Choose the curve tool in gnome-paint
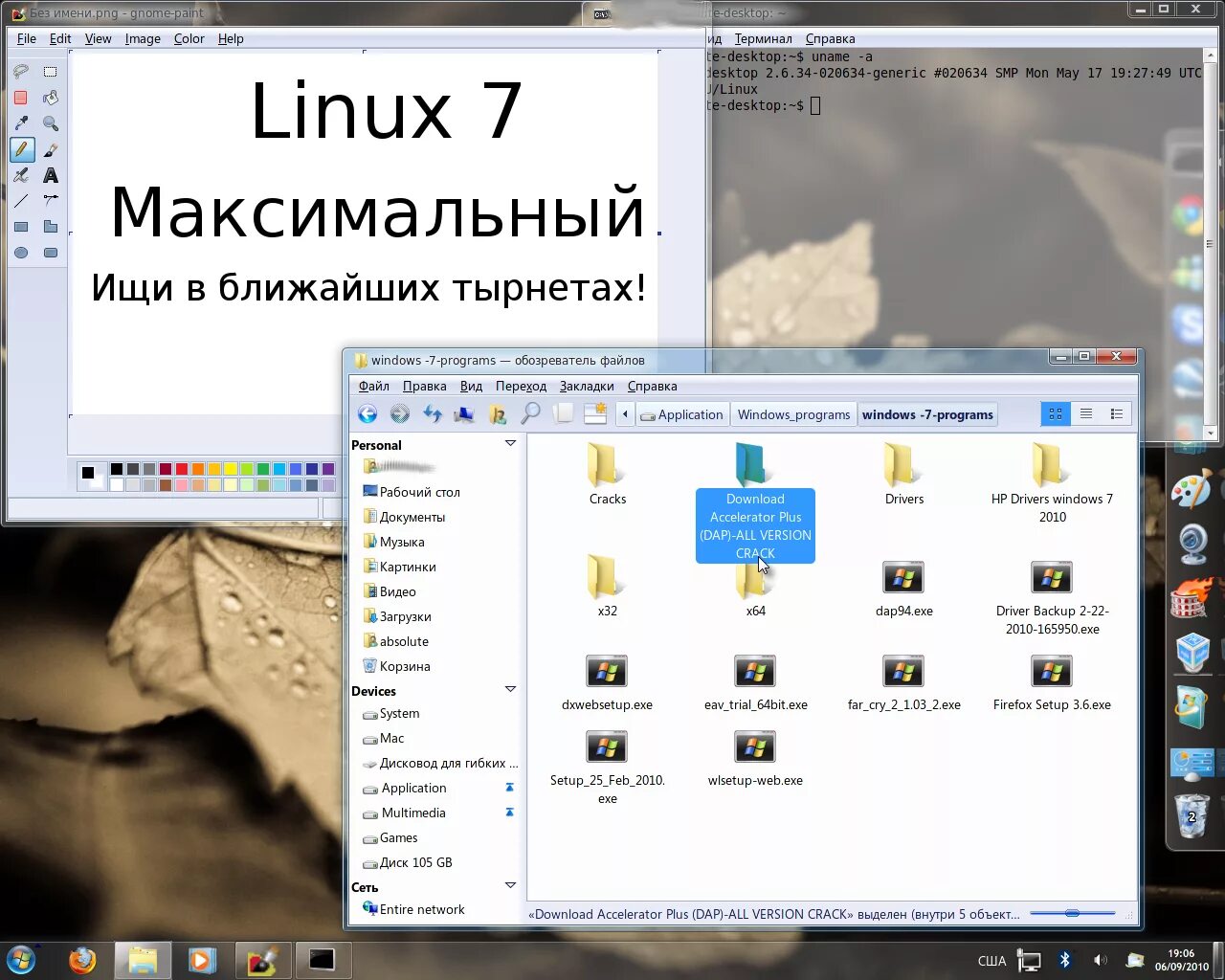This screenshot has width=1225, height=980. (x=51, y=201)
